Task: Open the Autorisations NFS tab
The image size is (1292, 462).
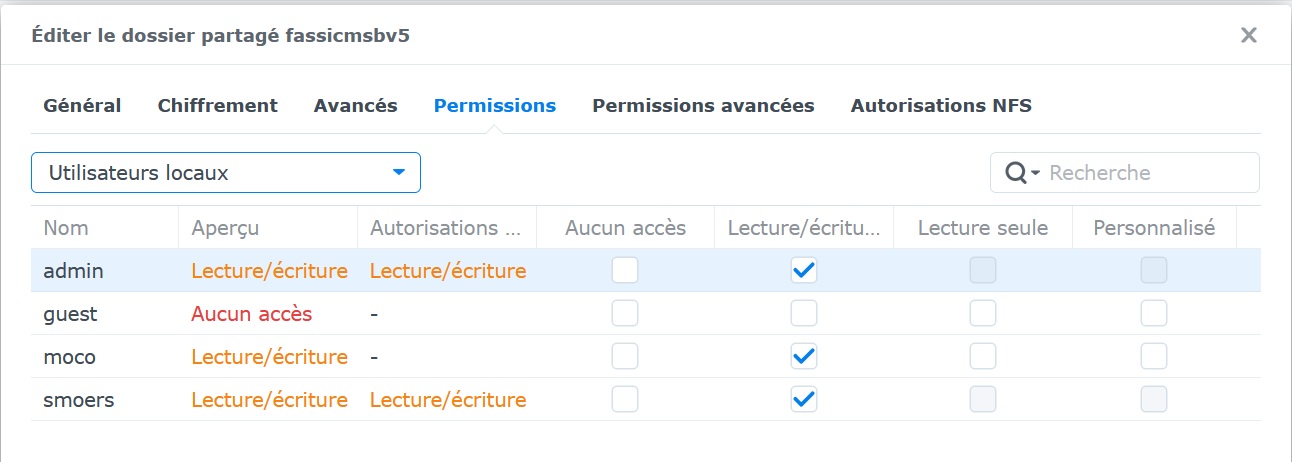Action: [941, 105]
